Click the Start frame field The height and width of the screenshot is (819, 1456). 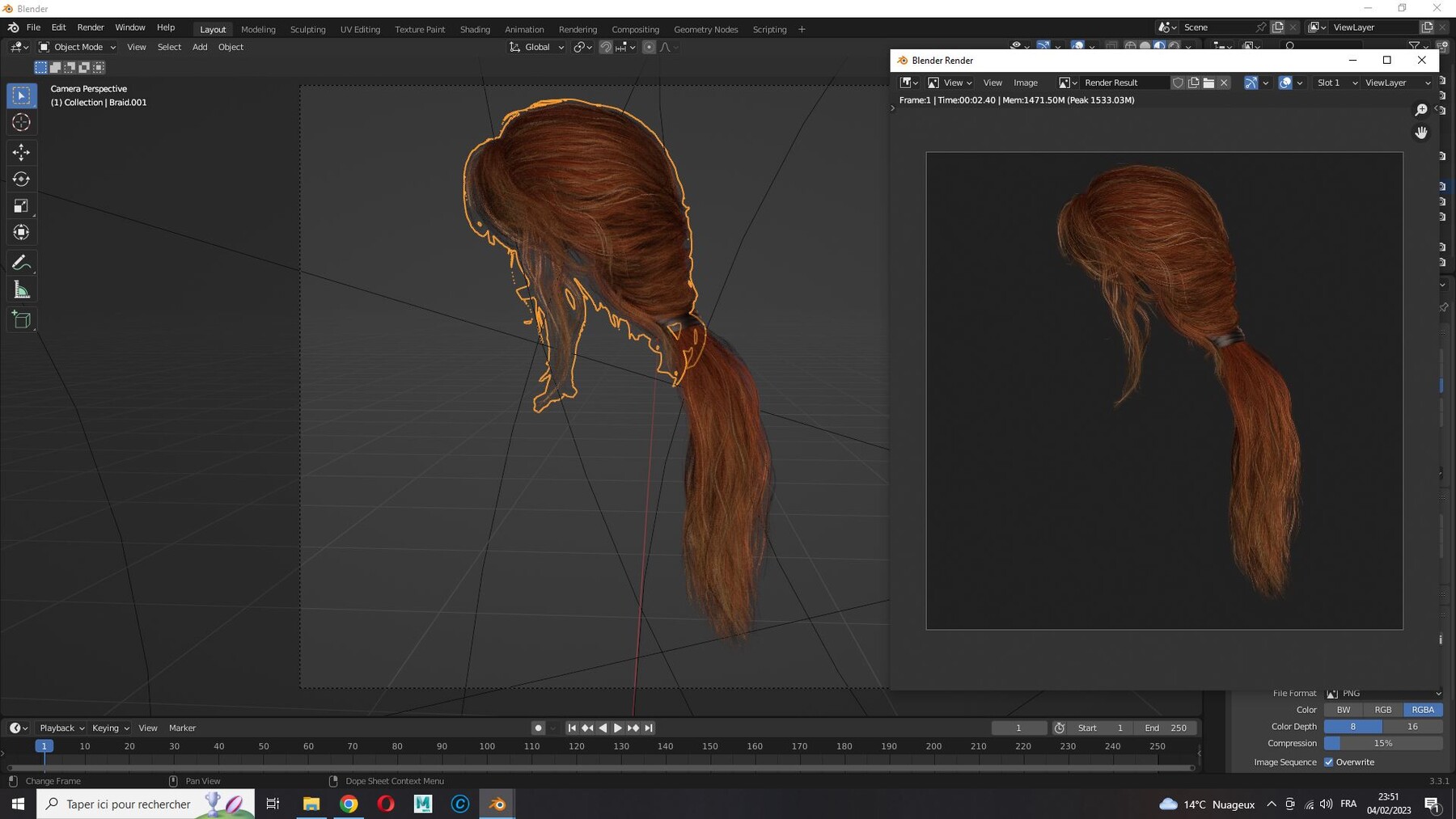[1101, 728]
